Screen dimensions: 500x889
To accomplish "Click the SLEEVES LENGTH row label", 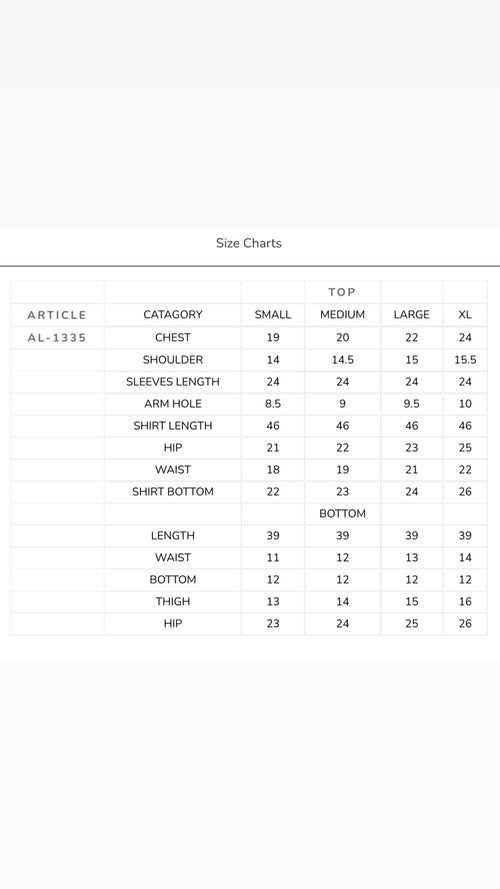I will tap(173, 382).
